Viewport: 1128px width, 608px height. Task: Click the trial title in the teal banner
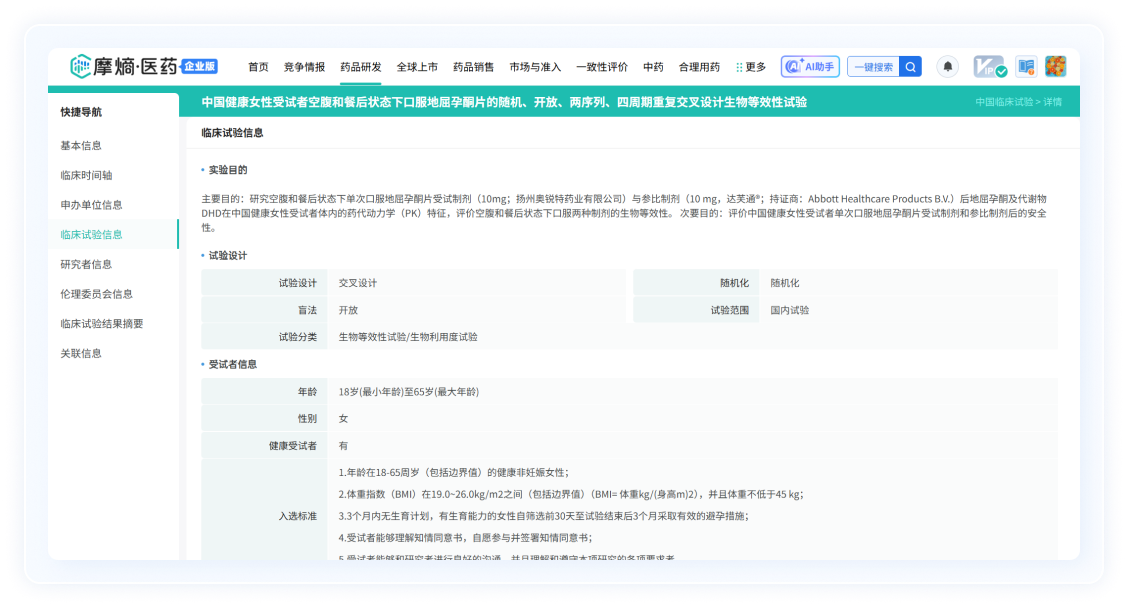504,102
